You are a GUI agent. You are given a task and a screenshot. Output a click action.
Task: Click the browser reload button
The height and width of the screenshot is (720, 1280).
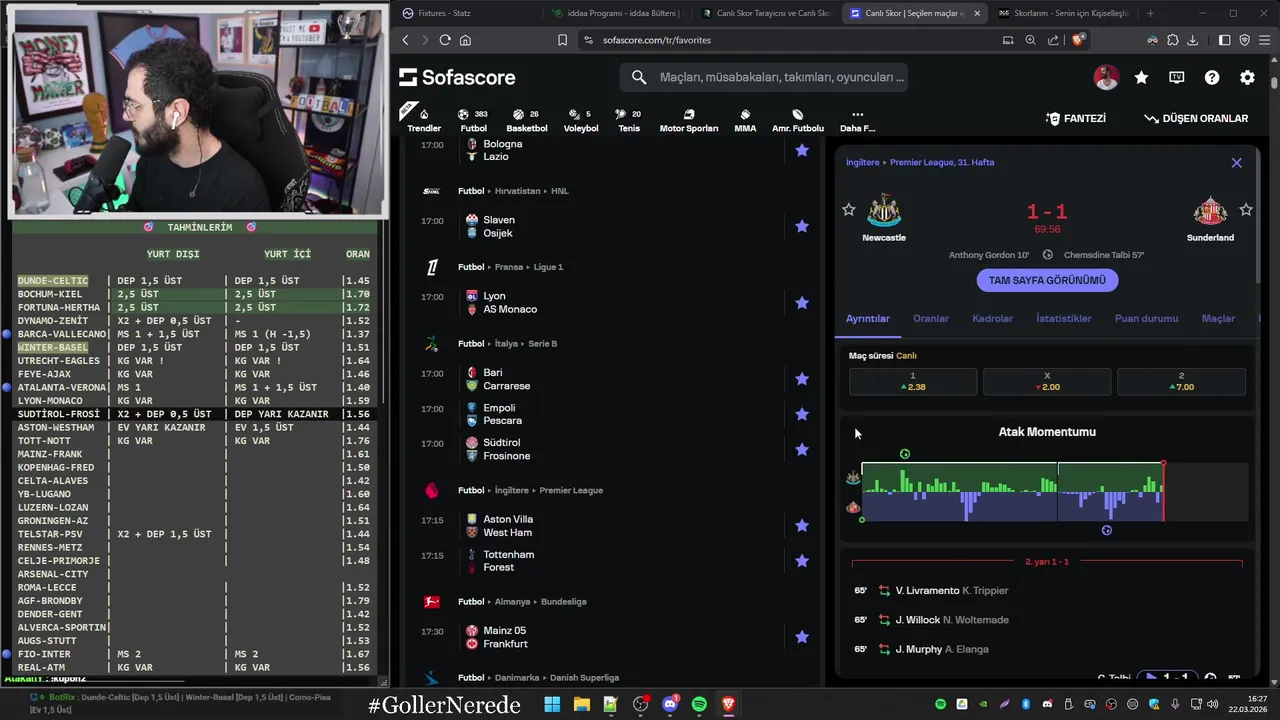(x=445, y=40)
